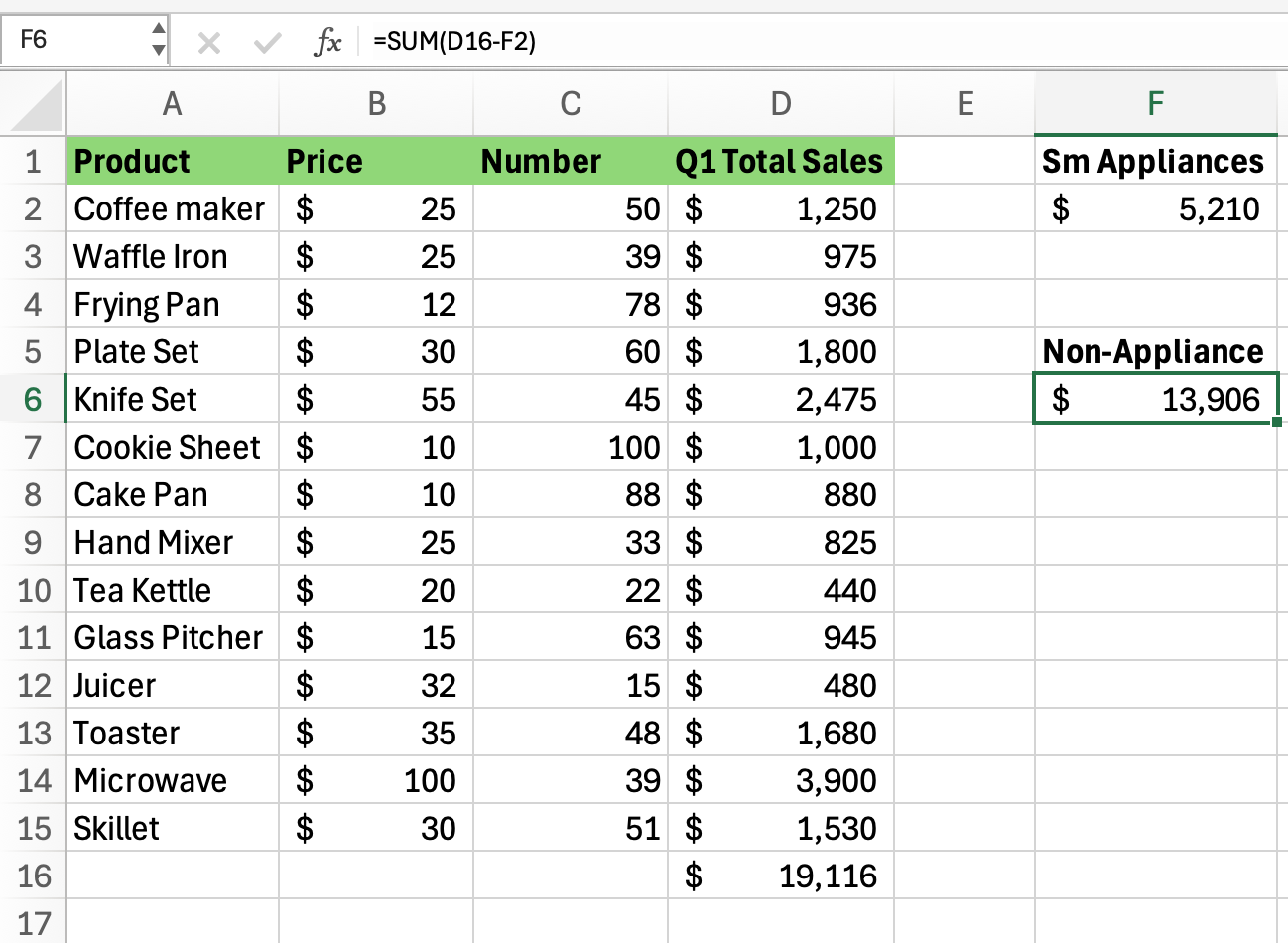The image size is (1288, 943).
Task: Click the confirm entry checkmark icon
Action: tap(267, 42)
